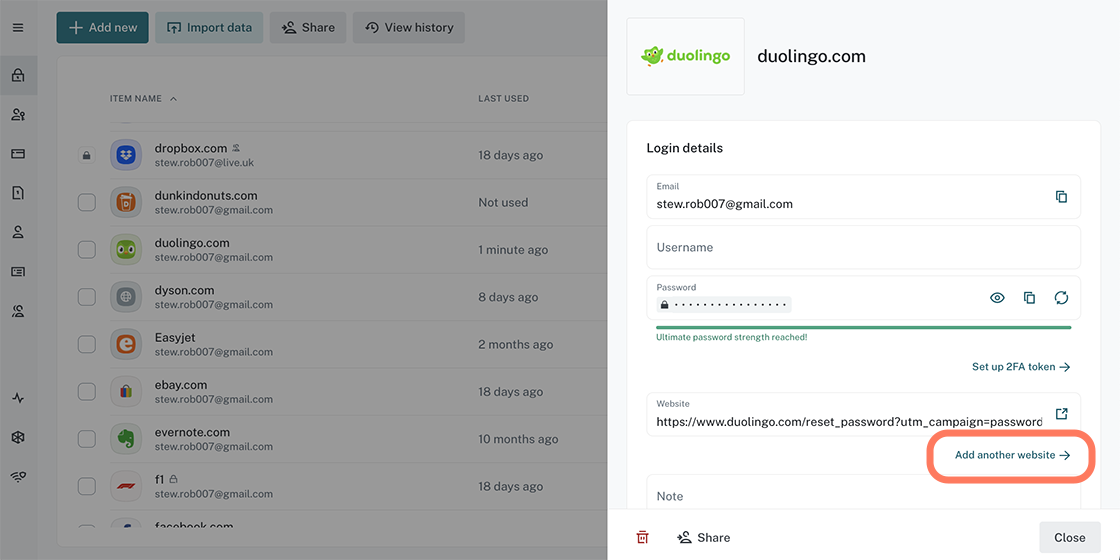Tick the Easyjet row checkbox

[87, 345]
